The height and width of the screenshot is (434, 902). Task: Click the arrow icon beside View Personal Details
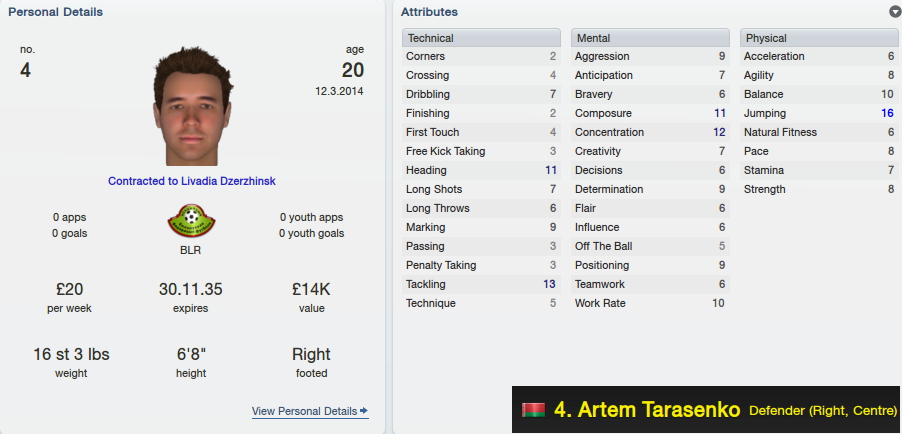[x=364, y=411]
